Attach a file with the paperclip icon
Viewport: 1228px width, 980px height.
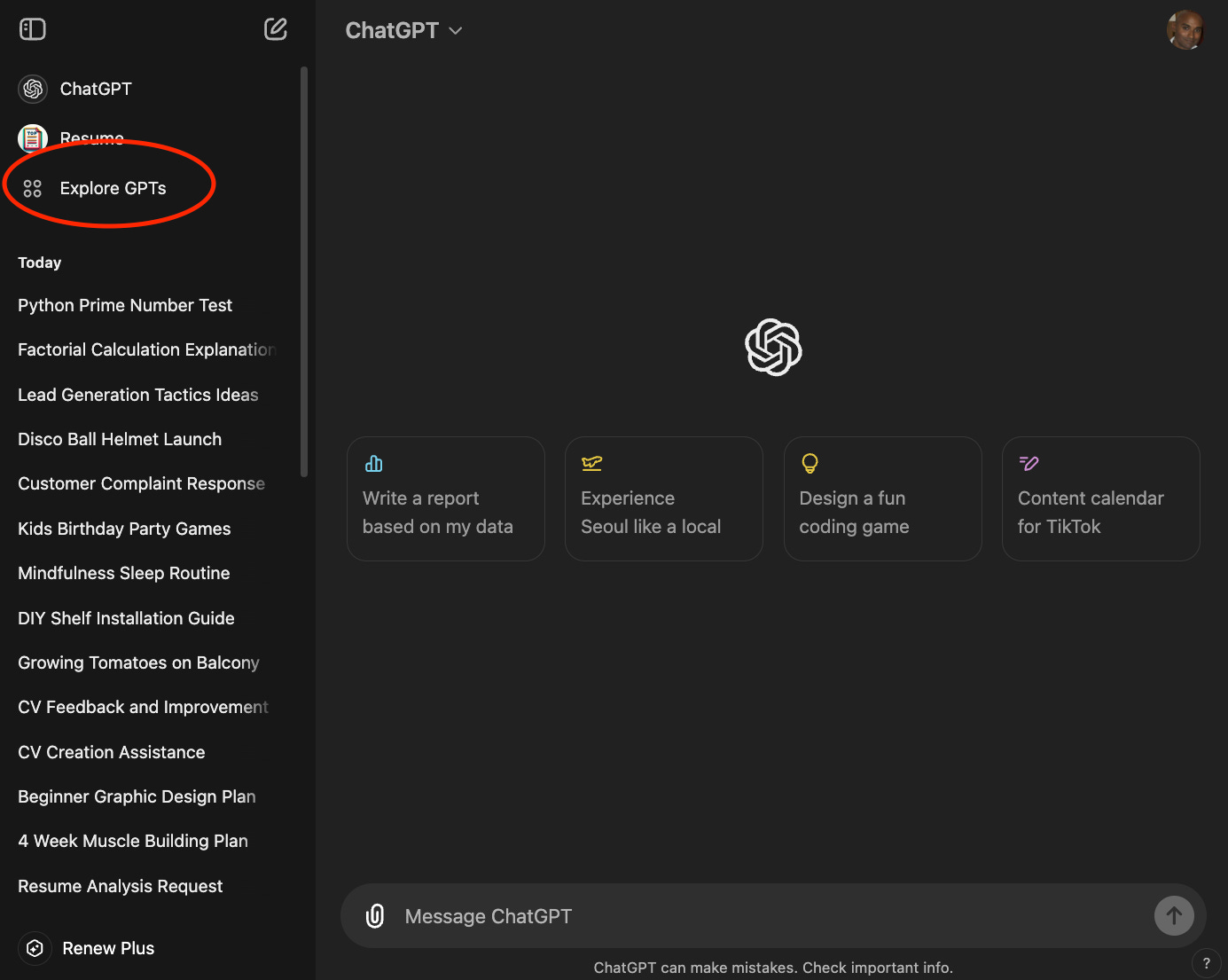(375, 916)
